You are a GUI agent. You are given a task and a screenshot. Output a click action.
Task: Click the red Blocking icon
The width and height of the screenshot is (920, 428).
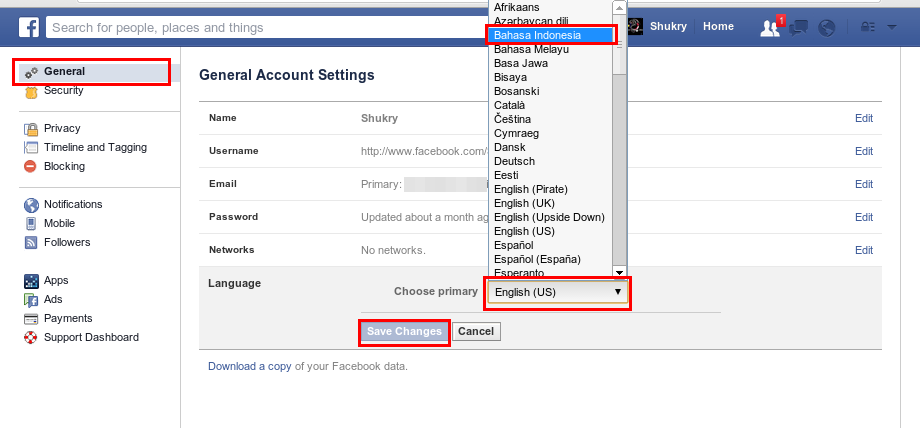31,166
